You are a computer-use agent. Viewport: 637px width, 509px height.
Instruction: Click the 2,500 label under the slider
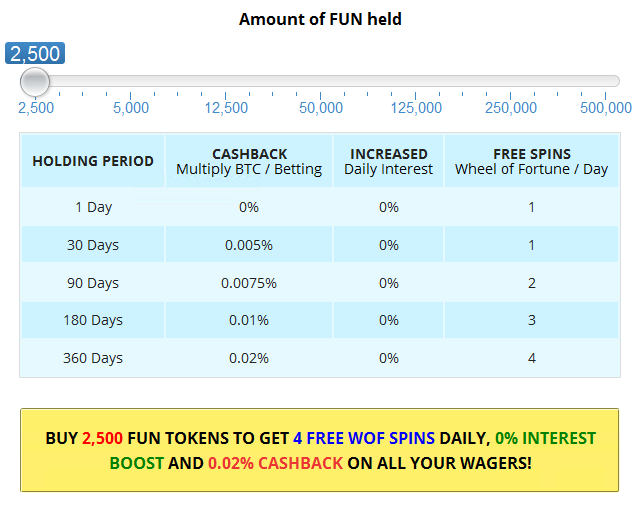(x=36, y=108)
